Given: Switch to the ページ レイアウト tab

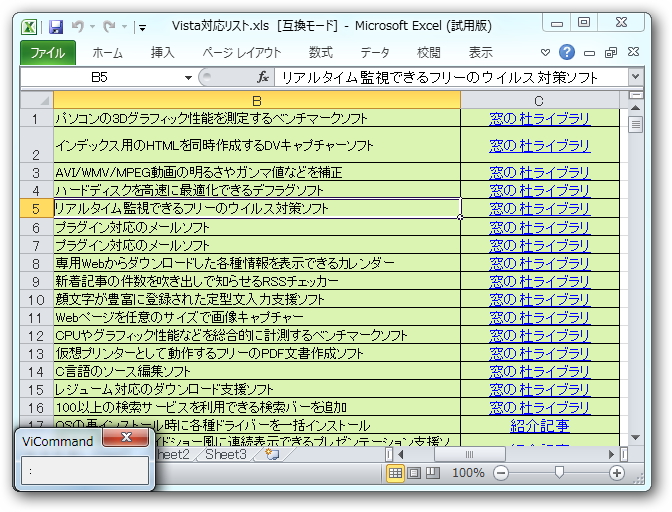Looking at the screenshot, I should tap(242, 53).
